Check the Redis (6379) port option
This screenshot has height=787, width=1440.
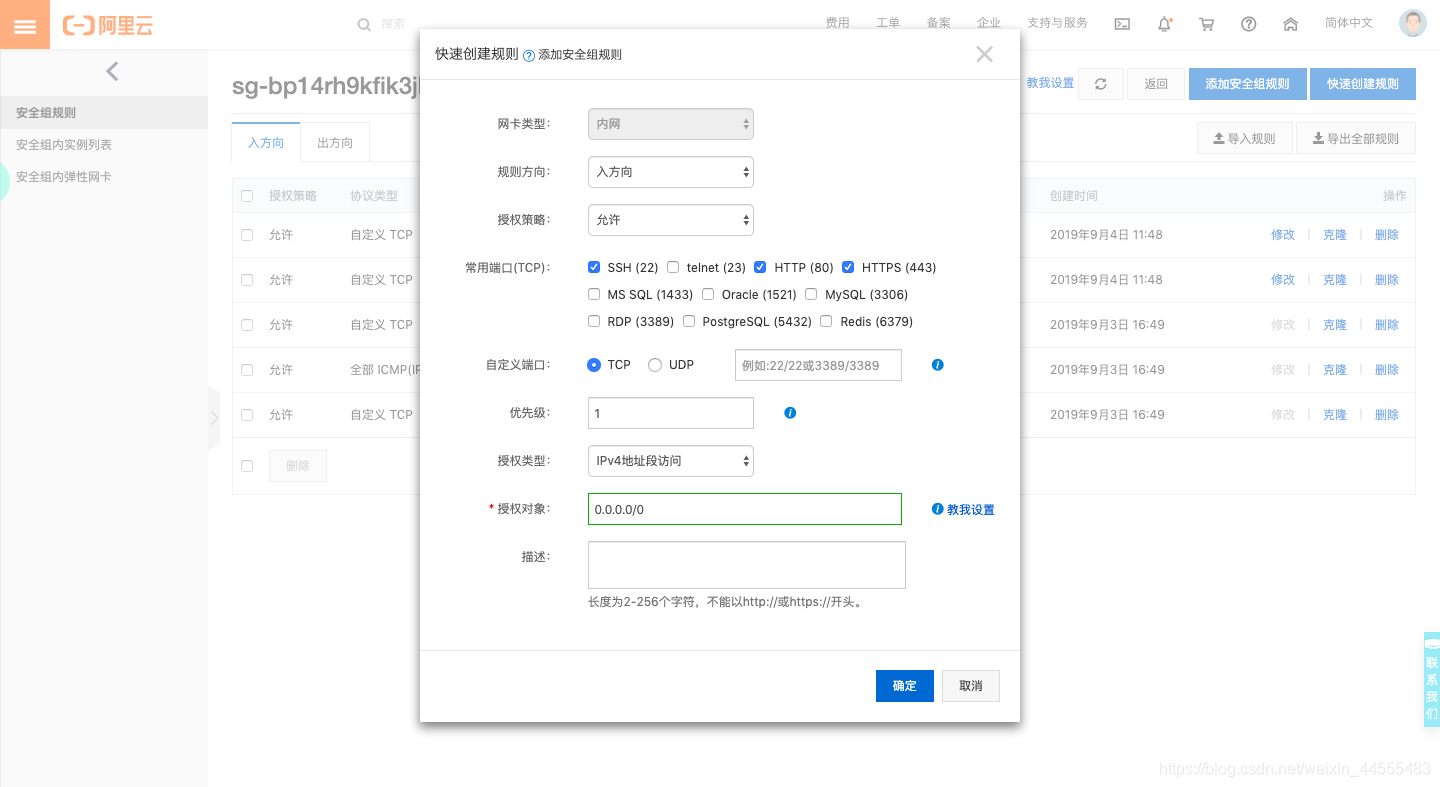[825, 321]
